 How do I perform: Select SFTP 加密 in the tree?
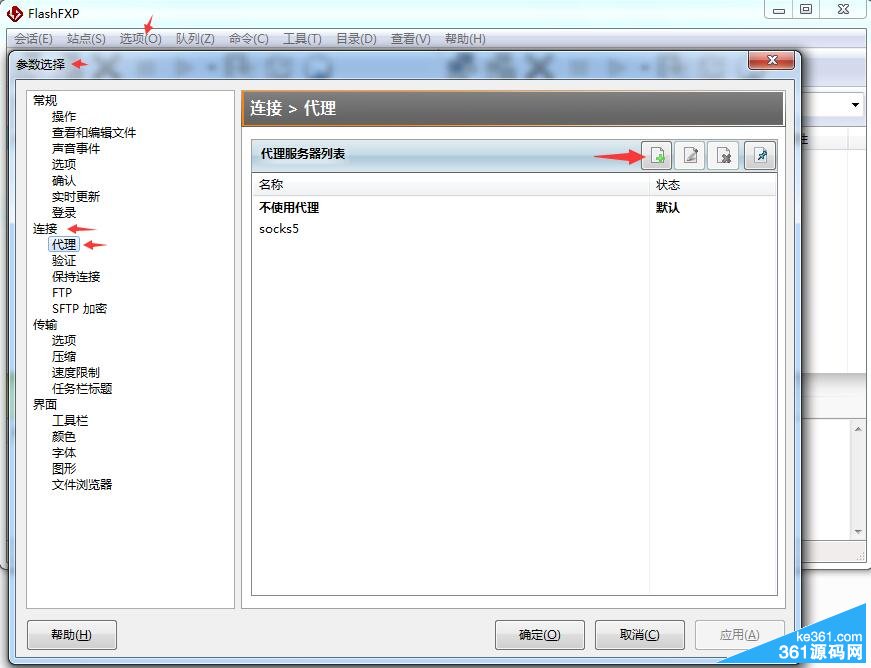tap(79, 309)
